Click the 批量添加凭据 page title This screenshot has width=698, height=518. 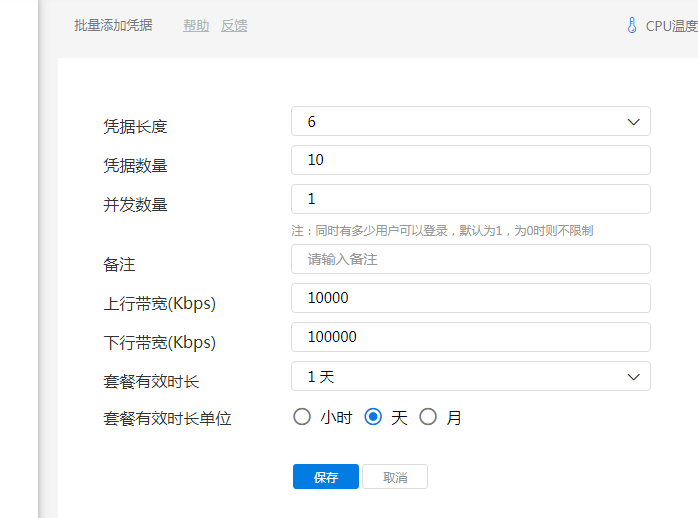[x=113, y=26]
